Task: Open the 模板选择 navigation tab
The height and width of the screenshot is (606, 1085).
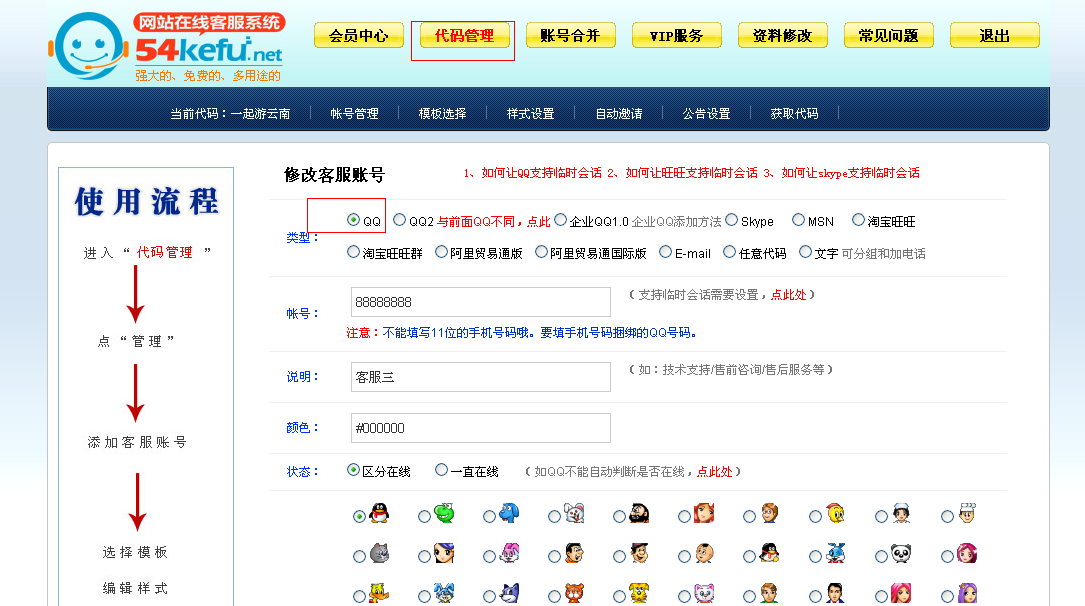Action: (442, 114)
